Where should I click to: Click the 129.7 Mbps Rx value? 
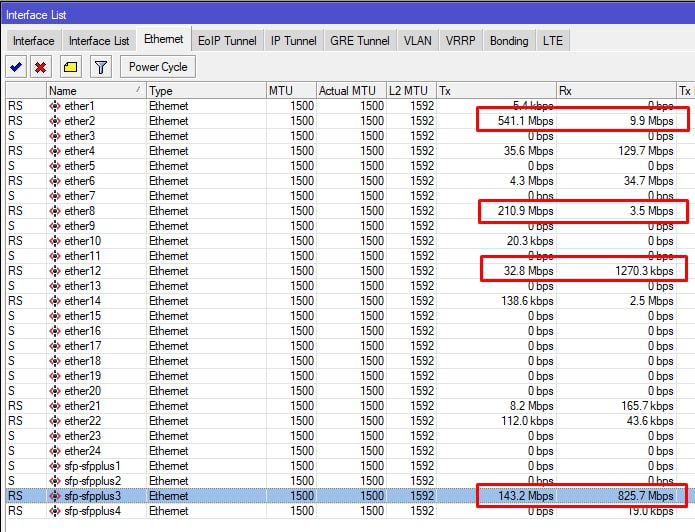646,151
